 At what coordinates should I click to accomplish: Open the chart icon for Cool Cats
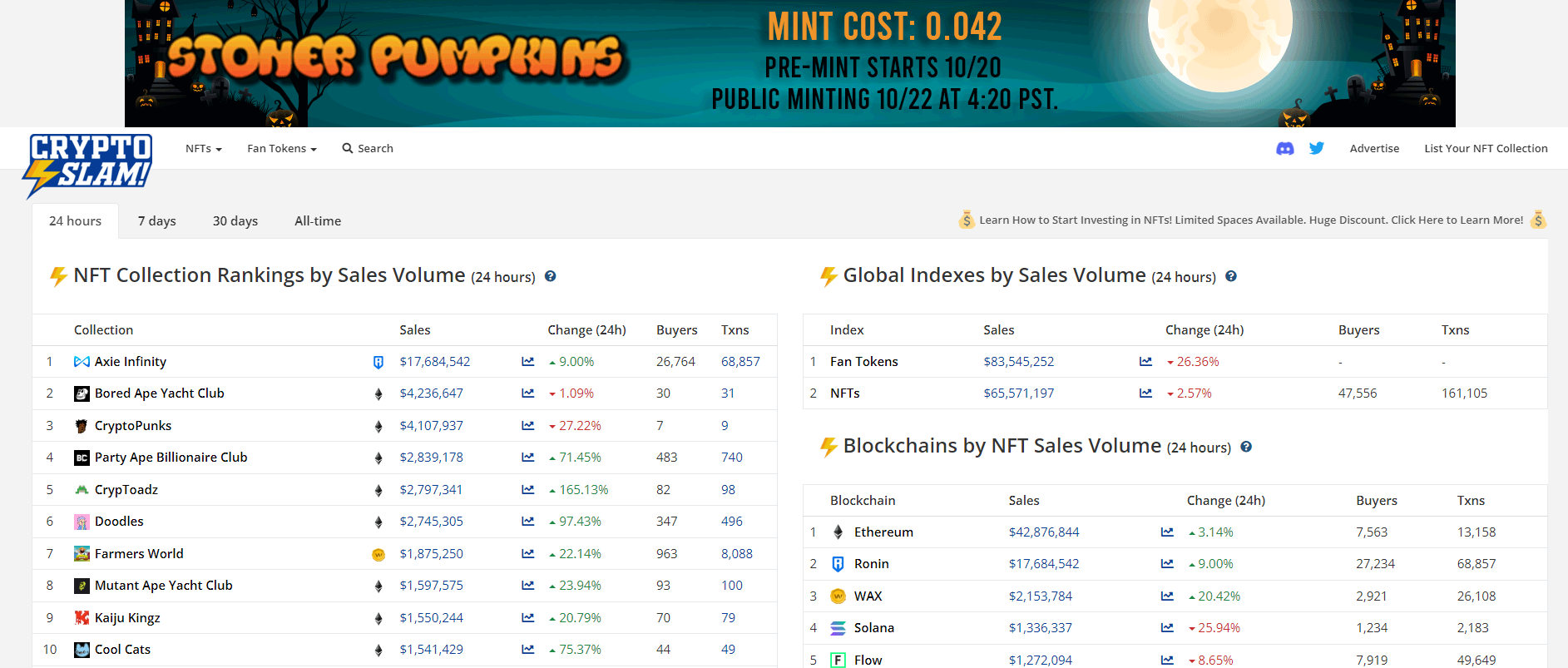528,650
